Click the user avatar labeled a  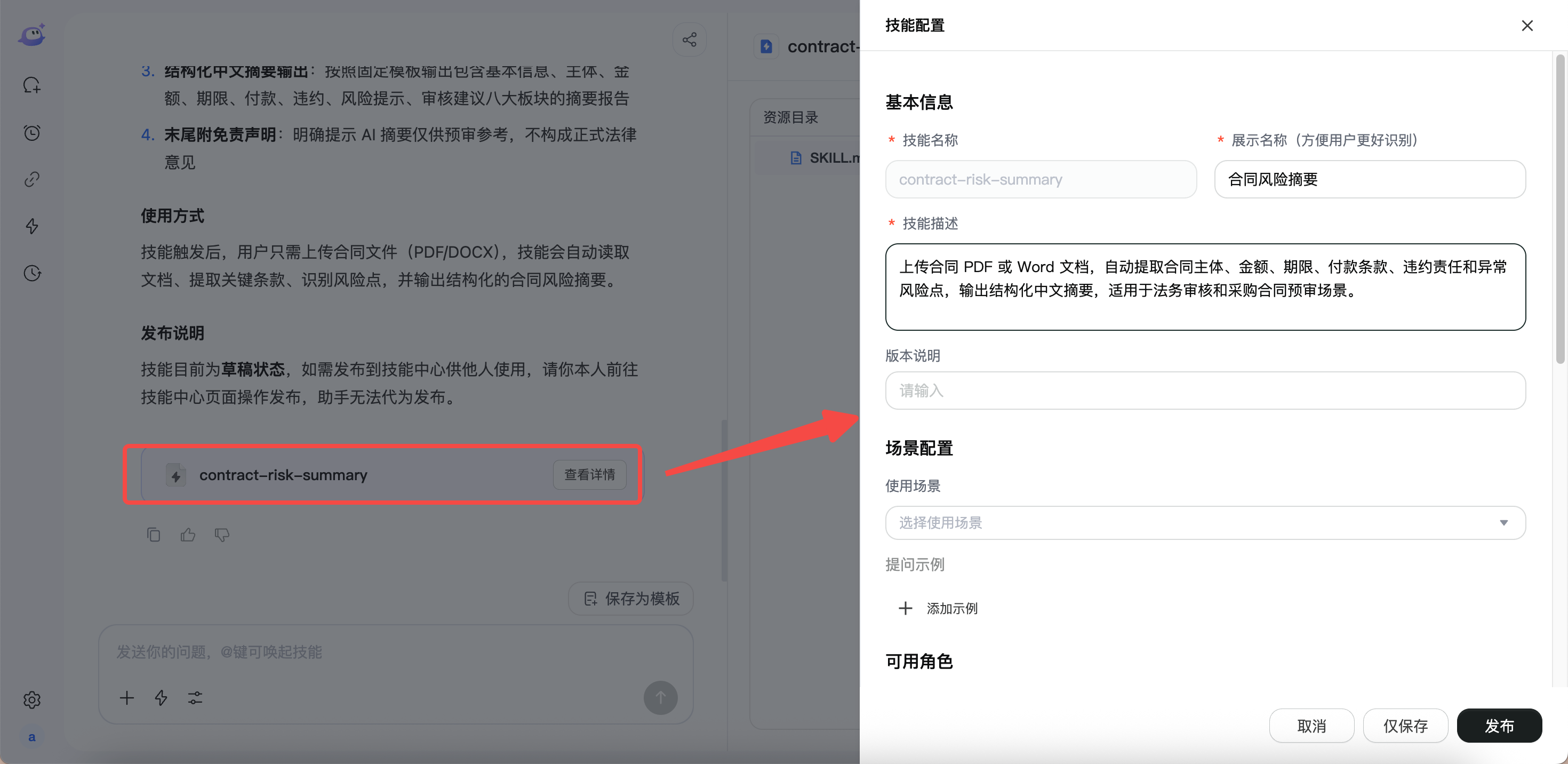coord(31,737)
